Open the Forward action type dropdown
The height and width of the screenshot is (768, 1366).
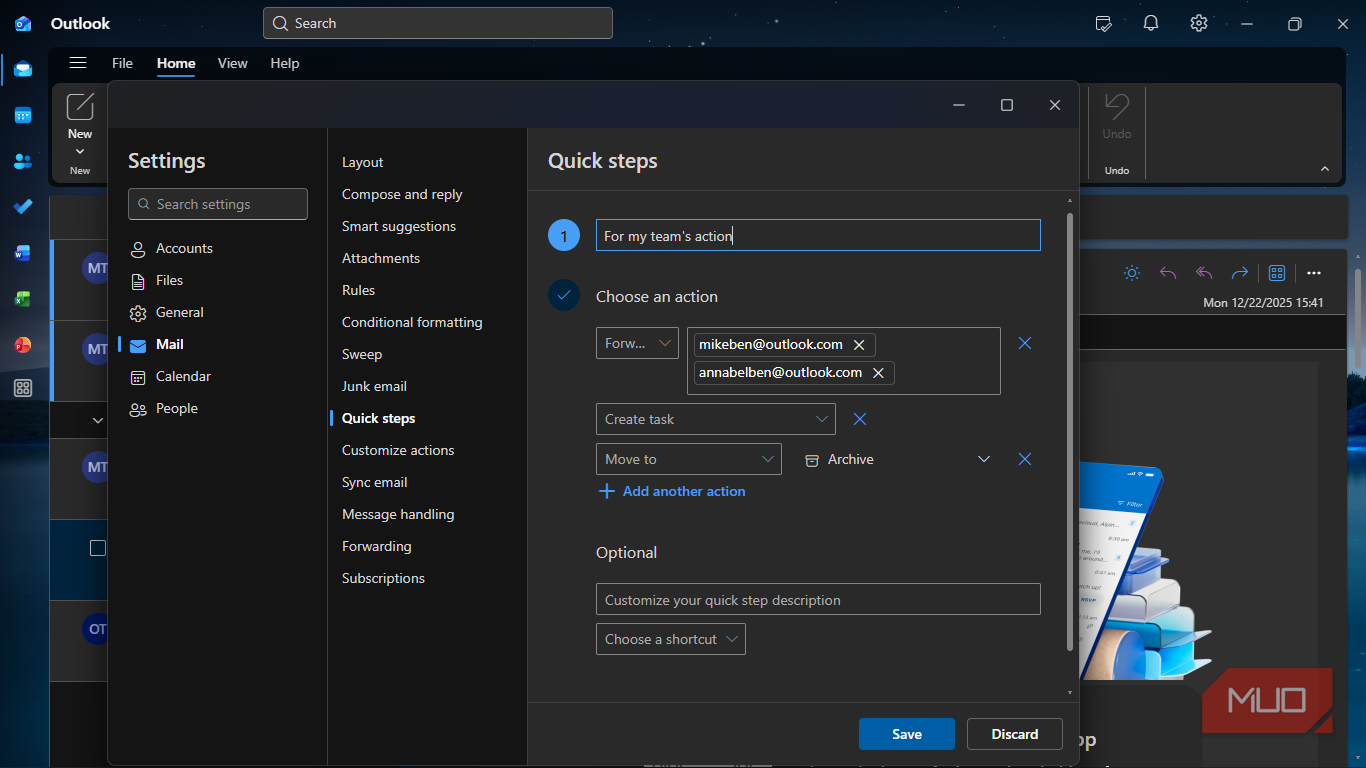pyautogui.click(x=638, y=343)
